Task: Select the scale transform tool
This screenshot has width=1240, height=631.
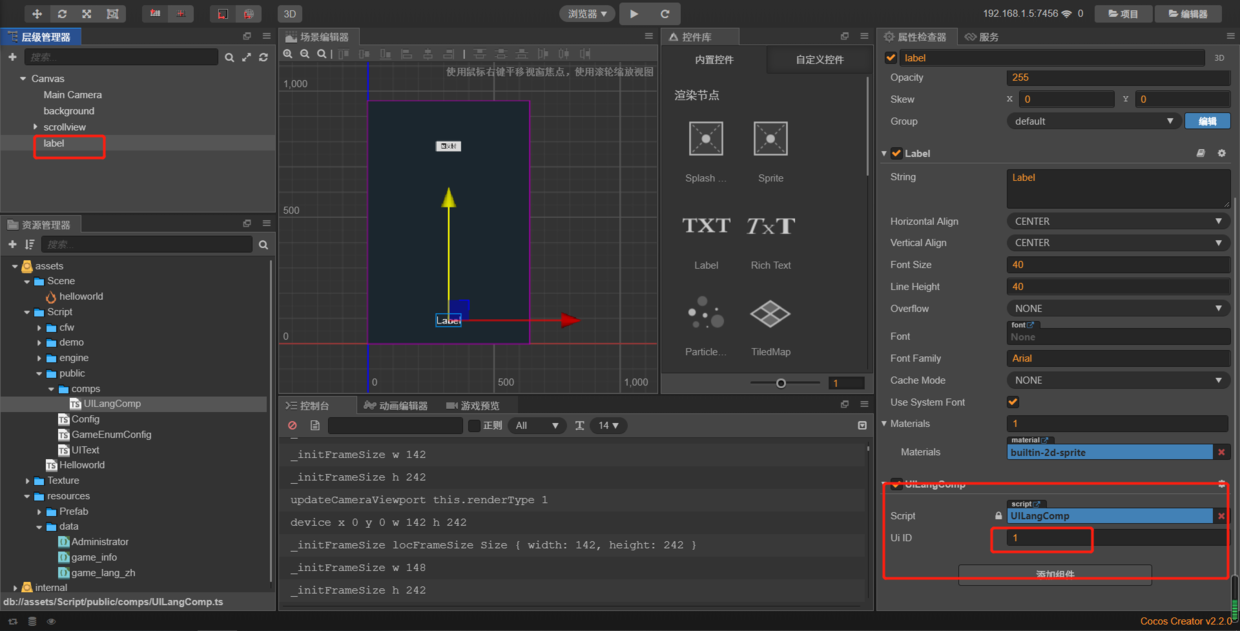Action: click(87, 14)
